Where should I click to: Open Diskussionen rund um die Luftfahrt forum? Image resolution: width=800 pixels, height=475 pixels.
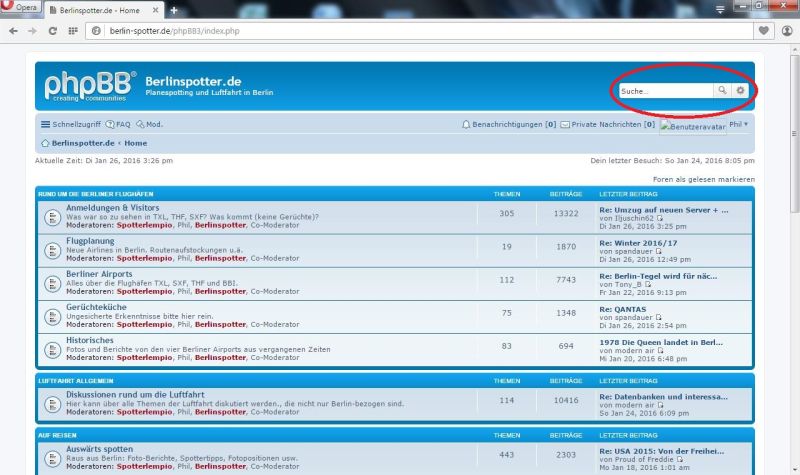pos(135,394)
